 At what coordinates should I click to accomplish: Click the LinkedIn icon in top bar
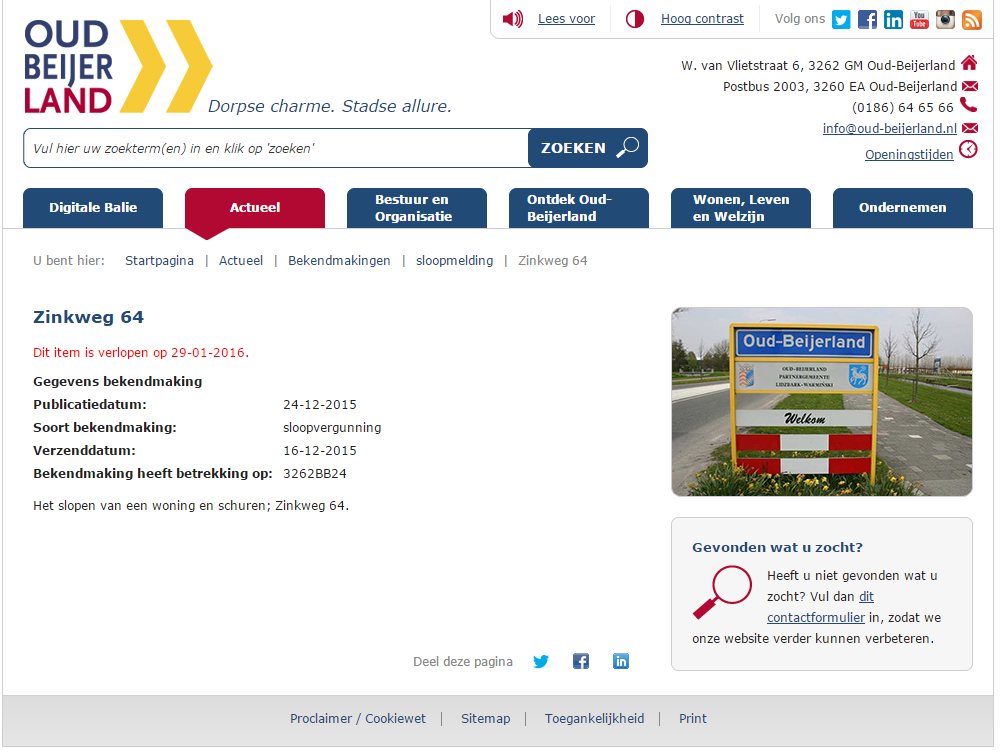[x=893, y=19]
